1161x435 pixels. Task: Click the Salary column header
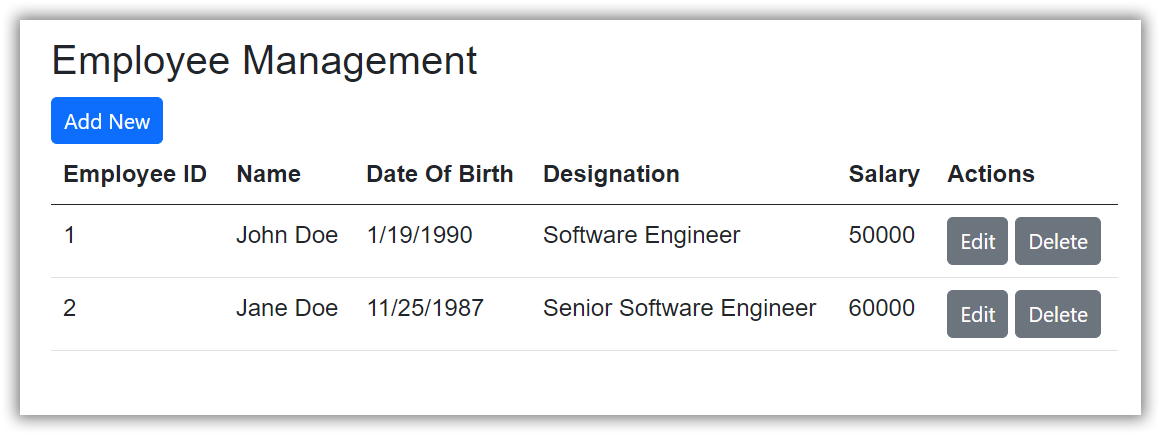(x=884, y=174)
